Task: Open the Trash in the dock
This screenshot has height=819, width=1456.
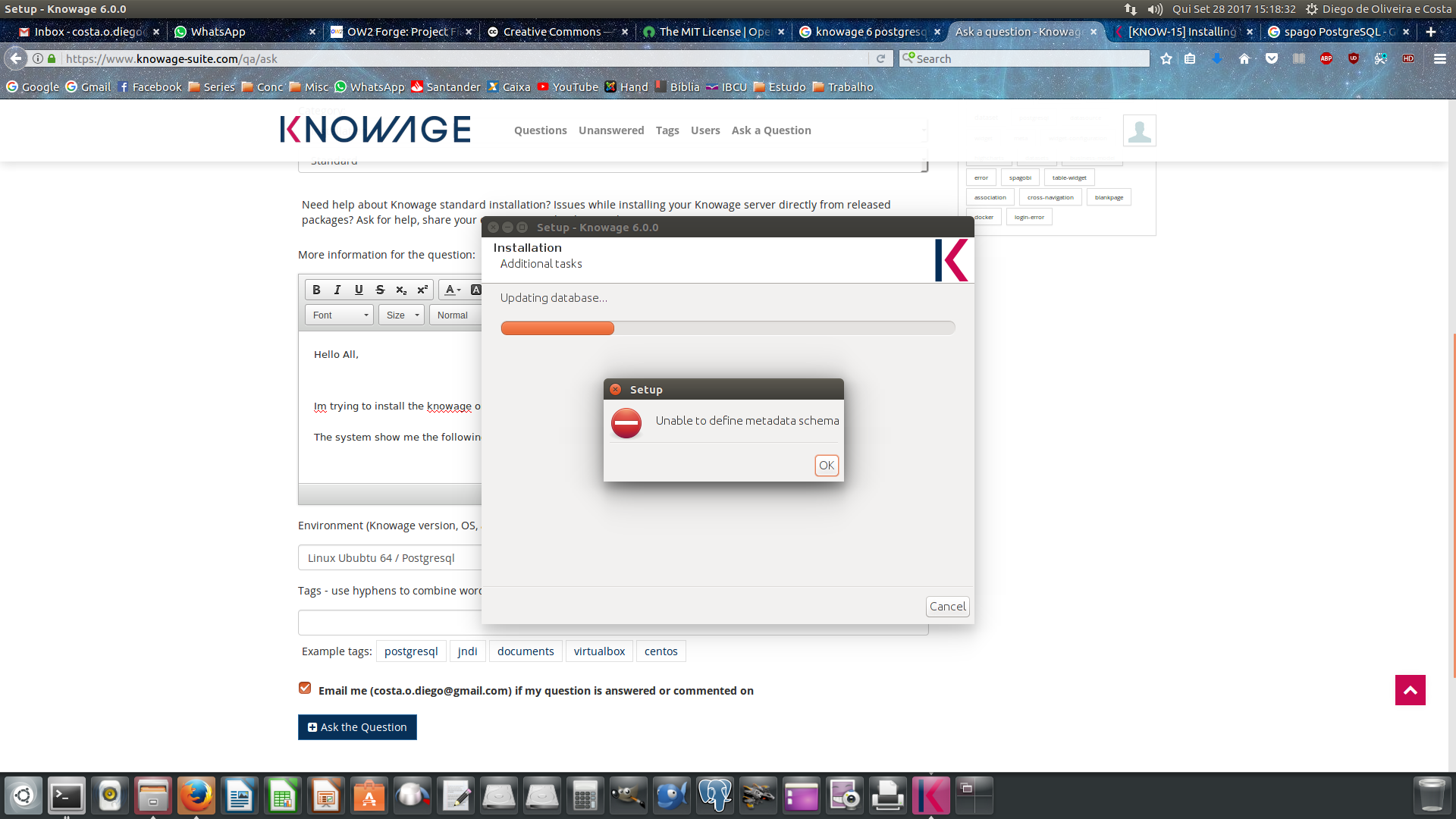Action: 1432,796
